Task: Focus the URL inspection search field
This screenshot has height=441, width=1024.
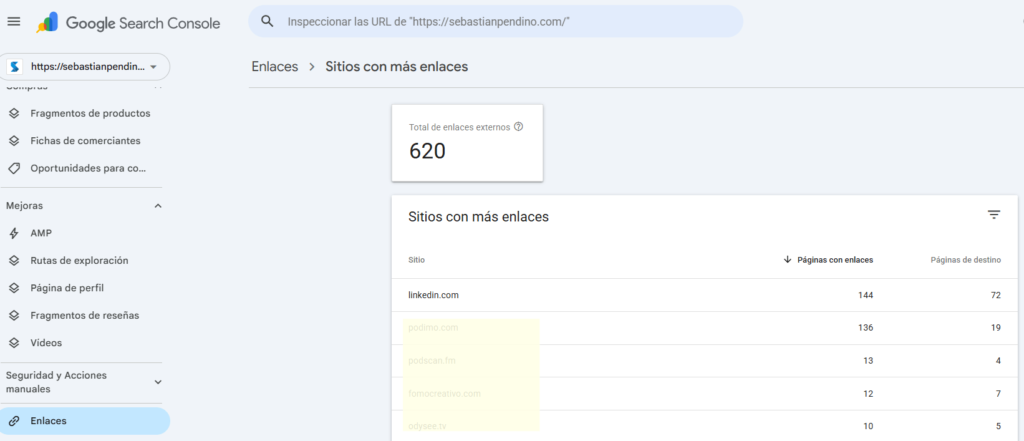Action: 495,22
